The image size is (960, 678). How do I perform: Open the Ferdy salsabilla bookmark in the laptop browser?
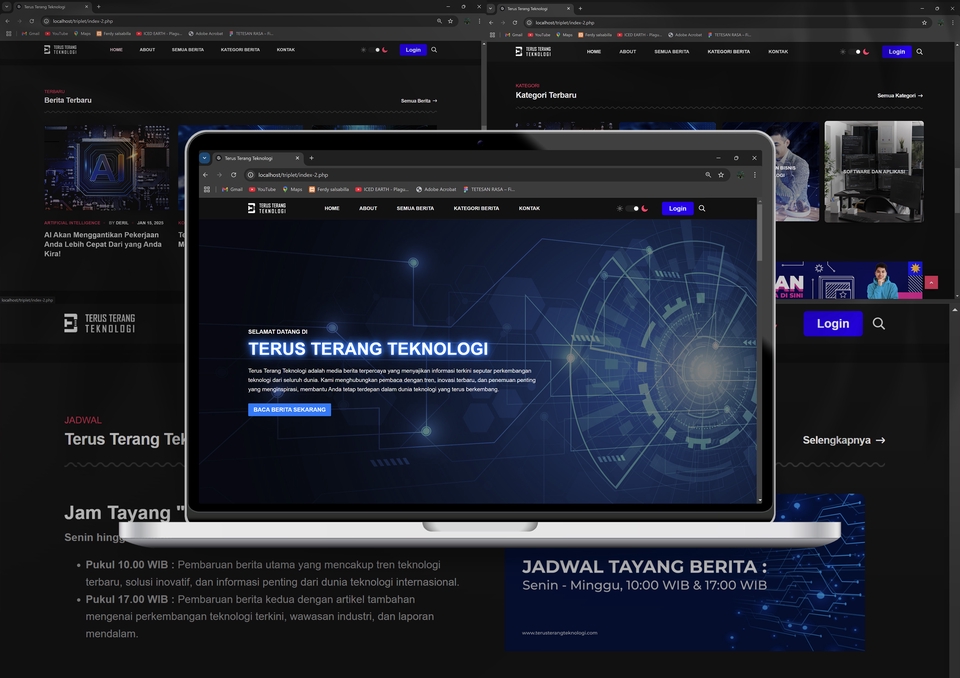(x=329, y=189)
